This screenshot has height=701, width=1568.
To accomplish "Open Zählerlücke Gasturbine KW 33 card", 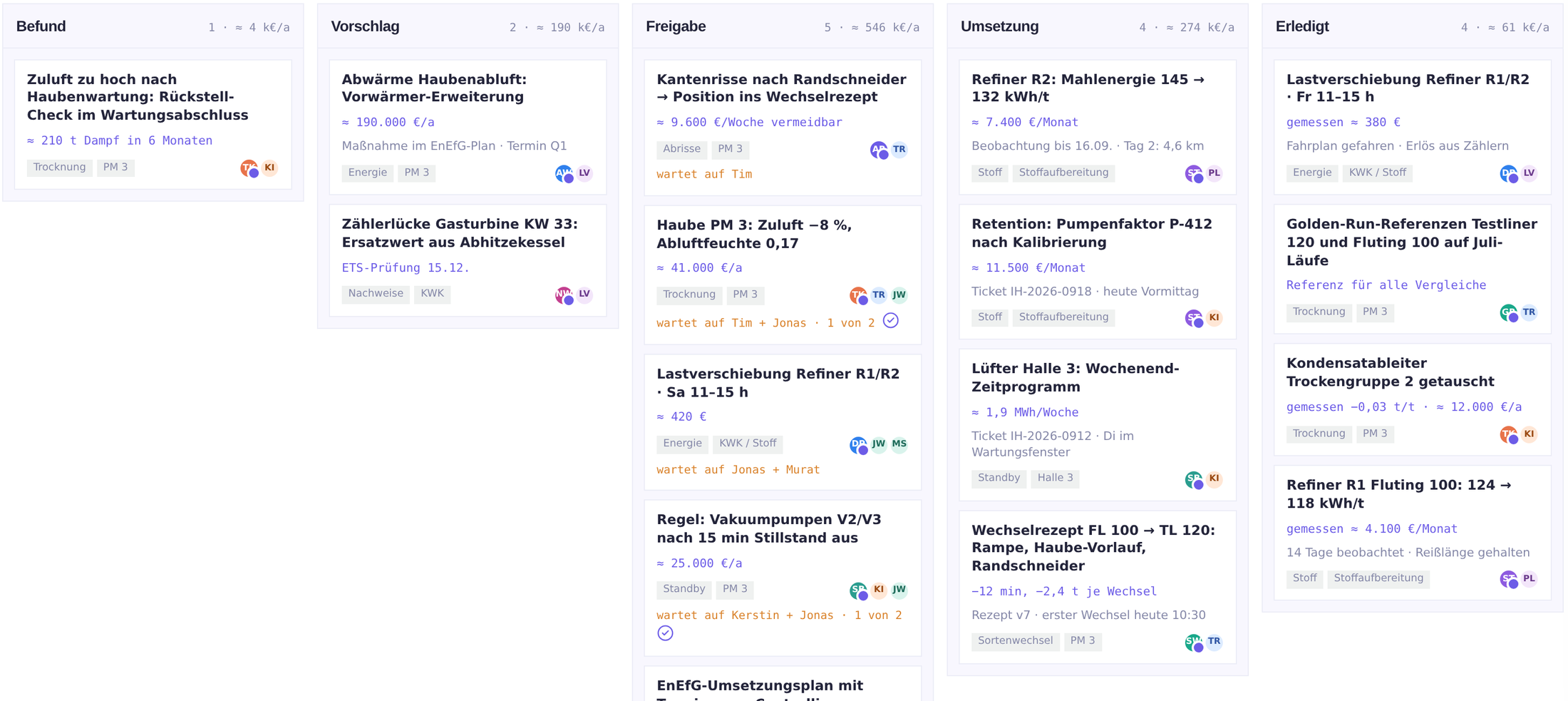I will (468, 261).
